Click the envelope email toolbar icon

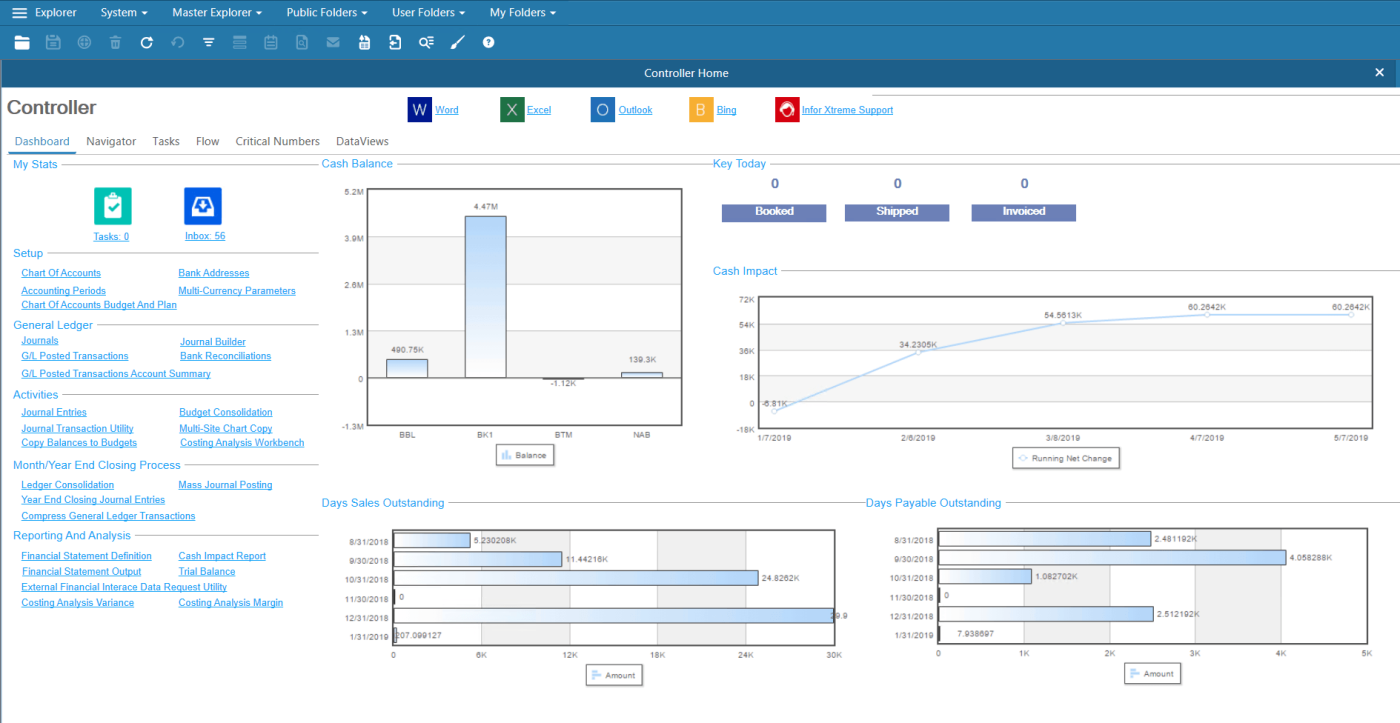point(333,42)
